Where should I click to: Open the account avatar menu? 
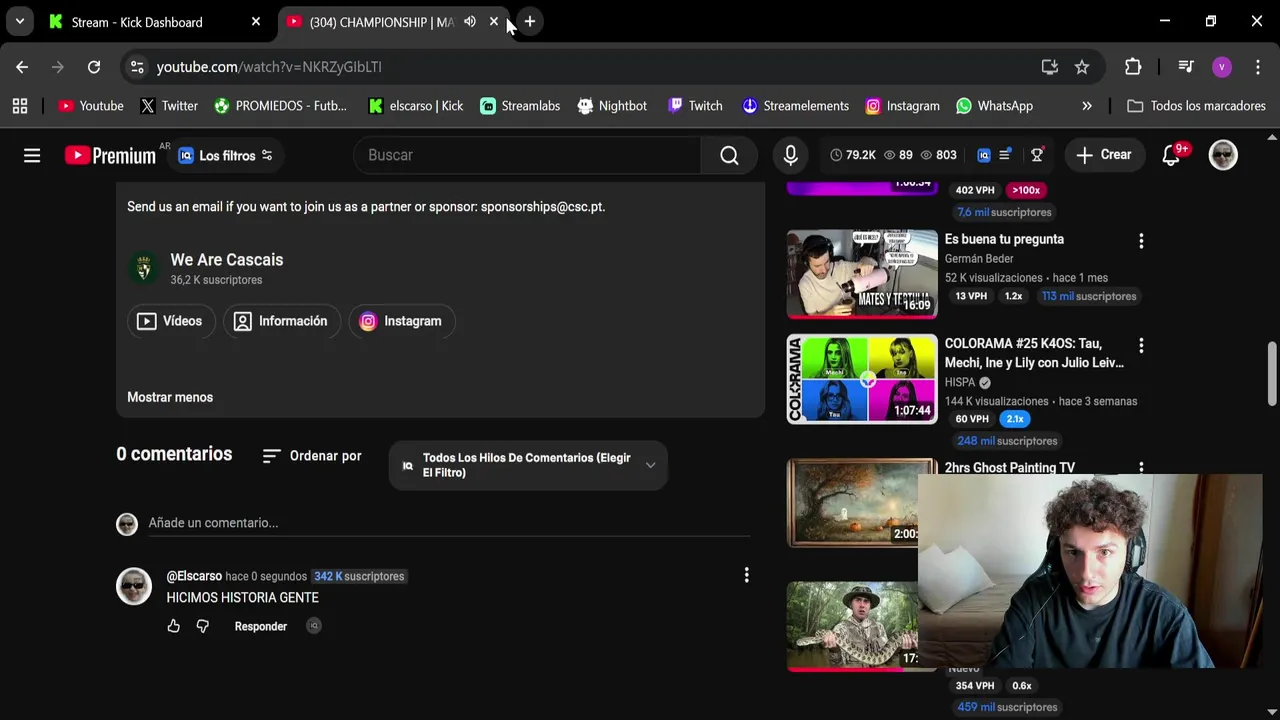(1223, 155)
